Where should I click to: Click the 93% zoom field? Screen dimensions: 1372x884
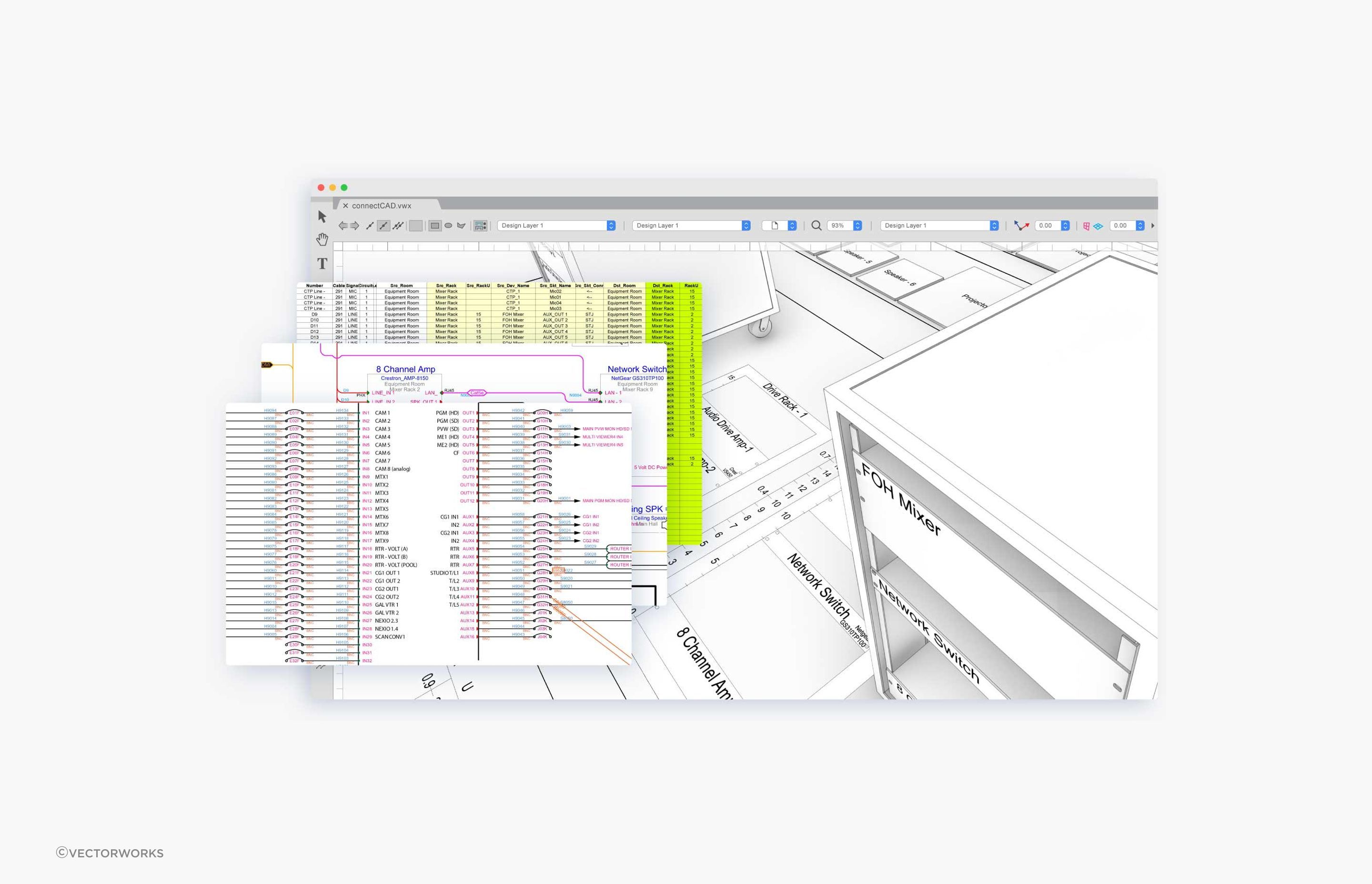click(840, 226)
